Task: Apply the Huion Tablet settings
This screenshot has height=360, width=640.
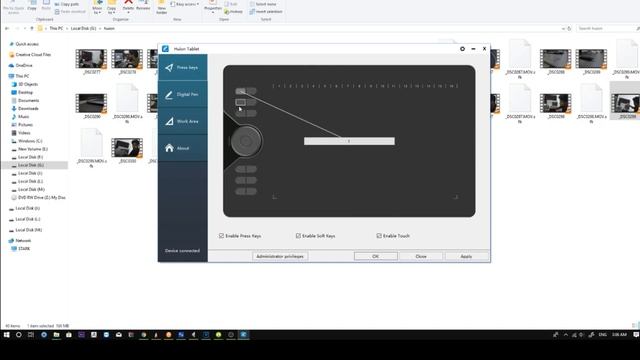Action: (x=466, y=256)
